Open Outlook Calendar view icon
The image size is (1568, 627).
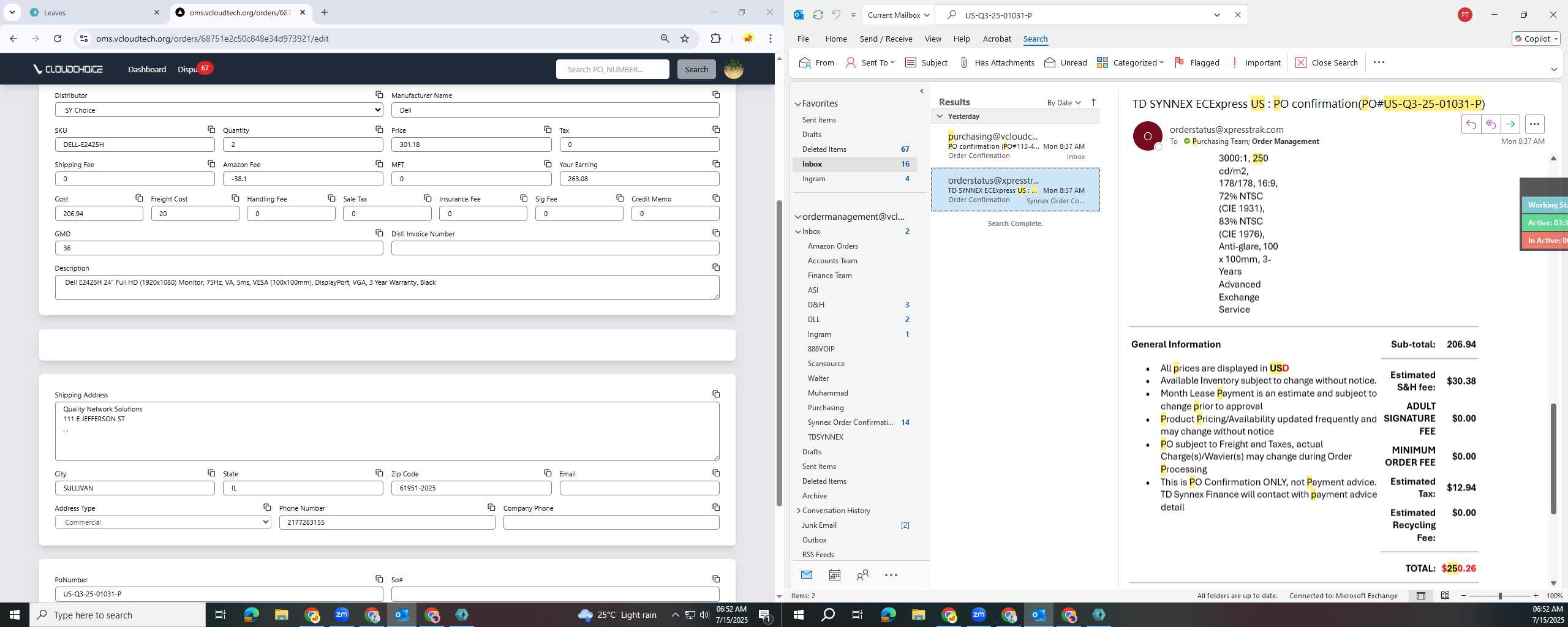834,575
